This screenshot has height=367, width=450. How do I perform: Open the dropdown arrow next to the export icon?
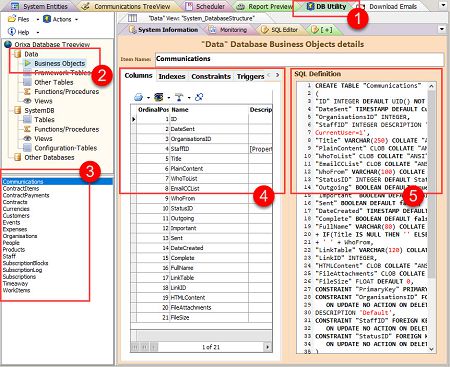point(169,98)
